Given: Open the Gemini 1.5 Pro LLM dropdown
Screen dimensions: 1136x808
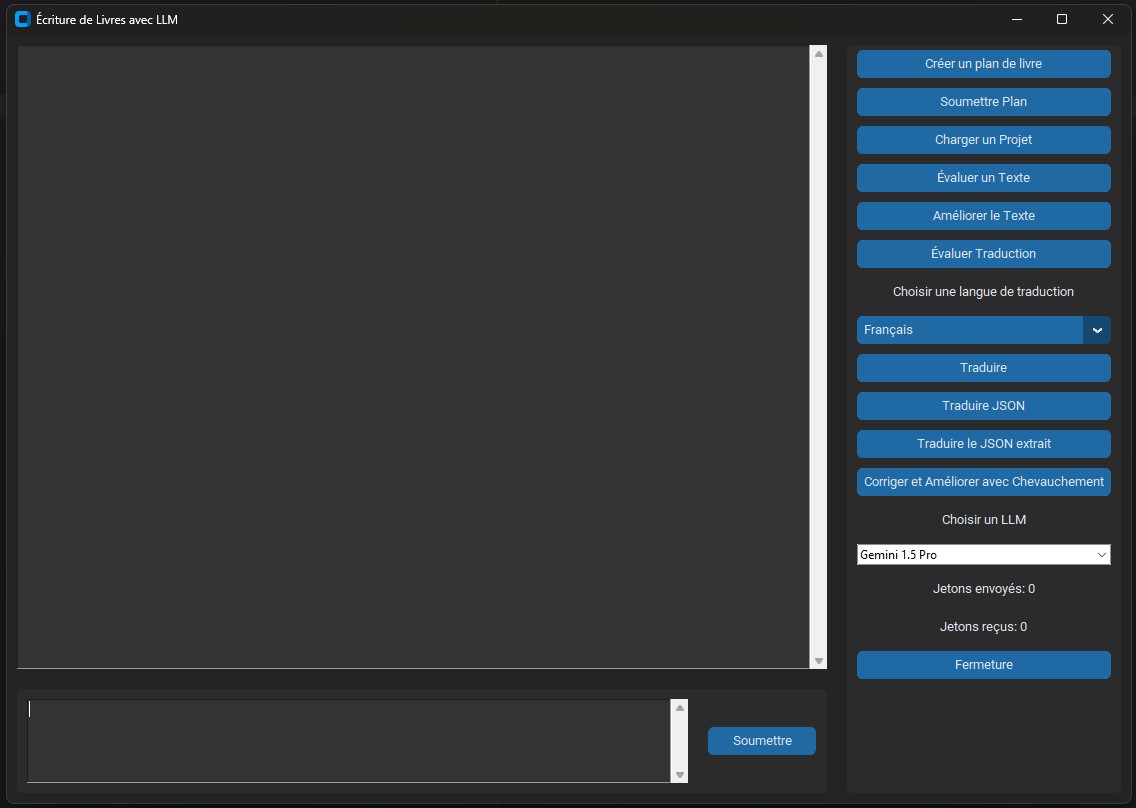Looking at the screenshot, I should pyautogui.click(x=983, y=554).
